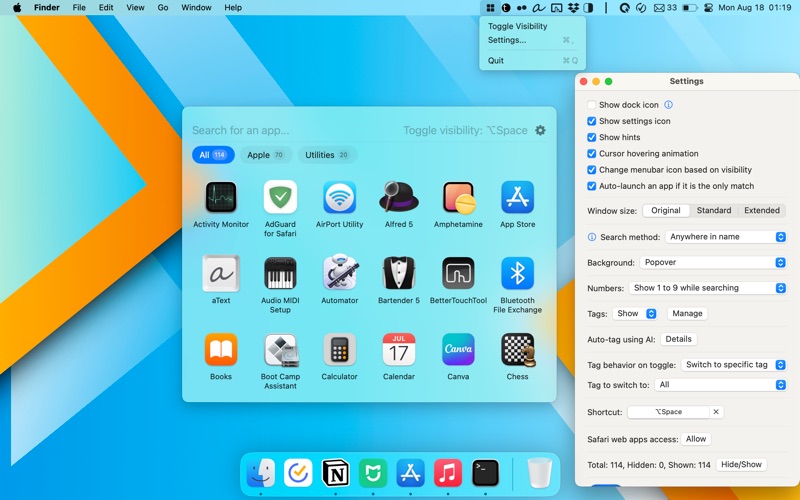The image size is (800, 500).
Task: Click Allow for Safari web apps access
Action: click(x=696, y=439)
